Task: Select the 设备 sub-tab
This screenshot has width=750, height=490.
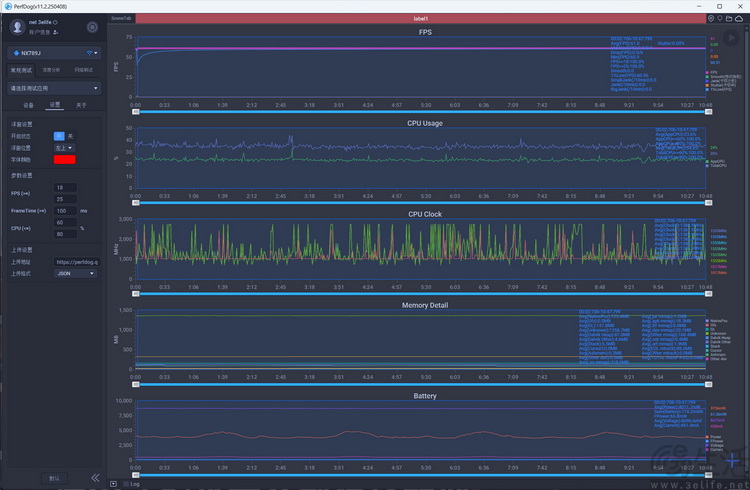Action: [28, 105]
